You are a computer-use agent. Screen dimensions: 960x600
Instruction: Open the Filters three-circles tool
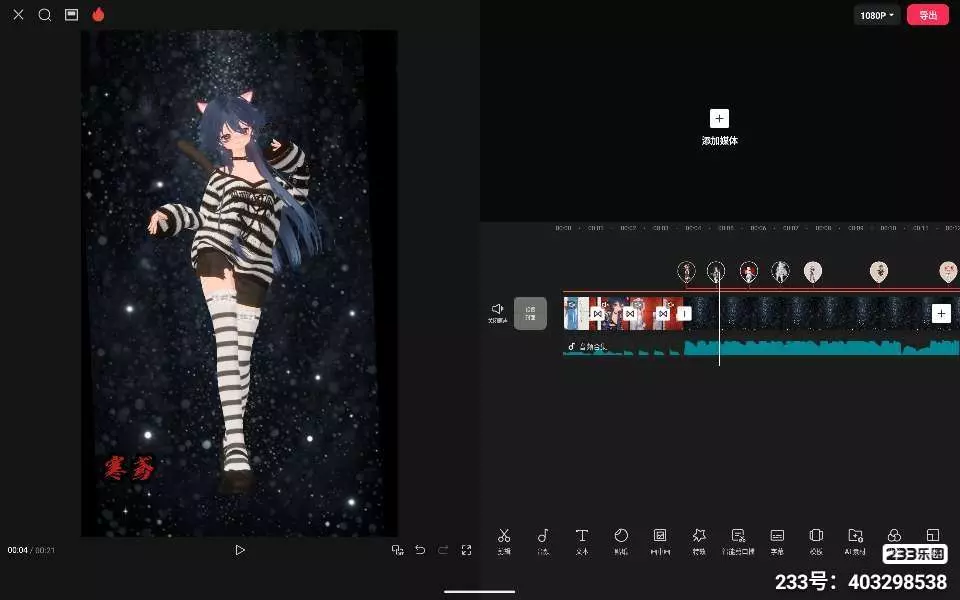[x=894, y=537]
